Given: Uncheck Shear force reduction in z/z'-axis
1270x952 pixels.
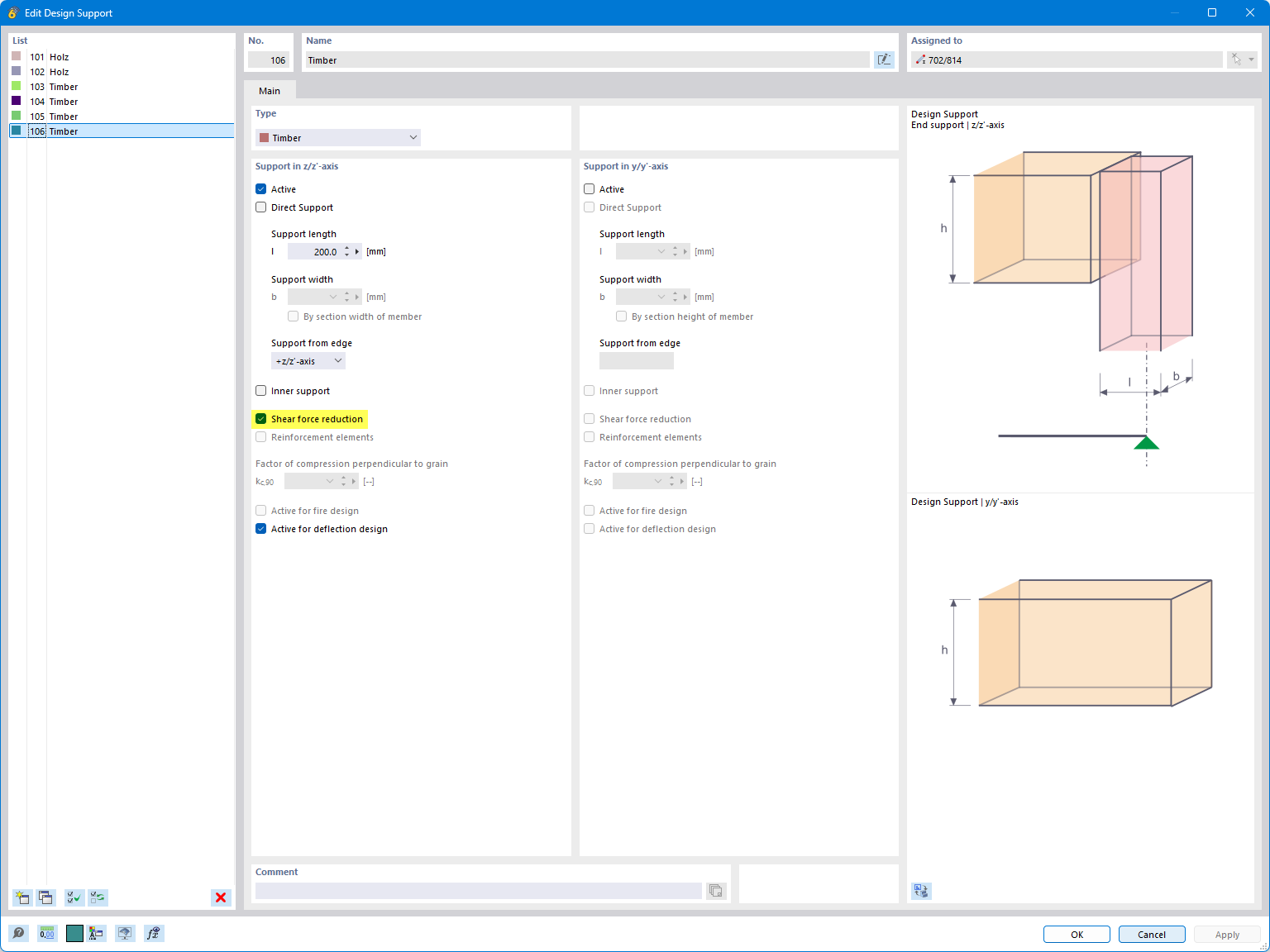Looking at the screenshot, I should point(261,419).
